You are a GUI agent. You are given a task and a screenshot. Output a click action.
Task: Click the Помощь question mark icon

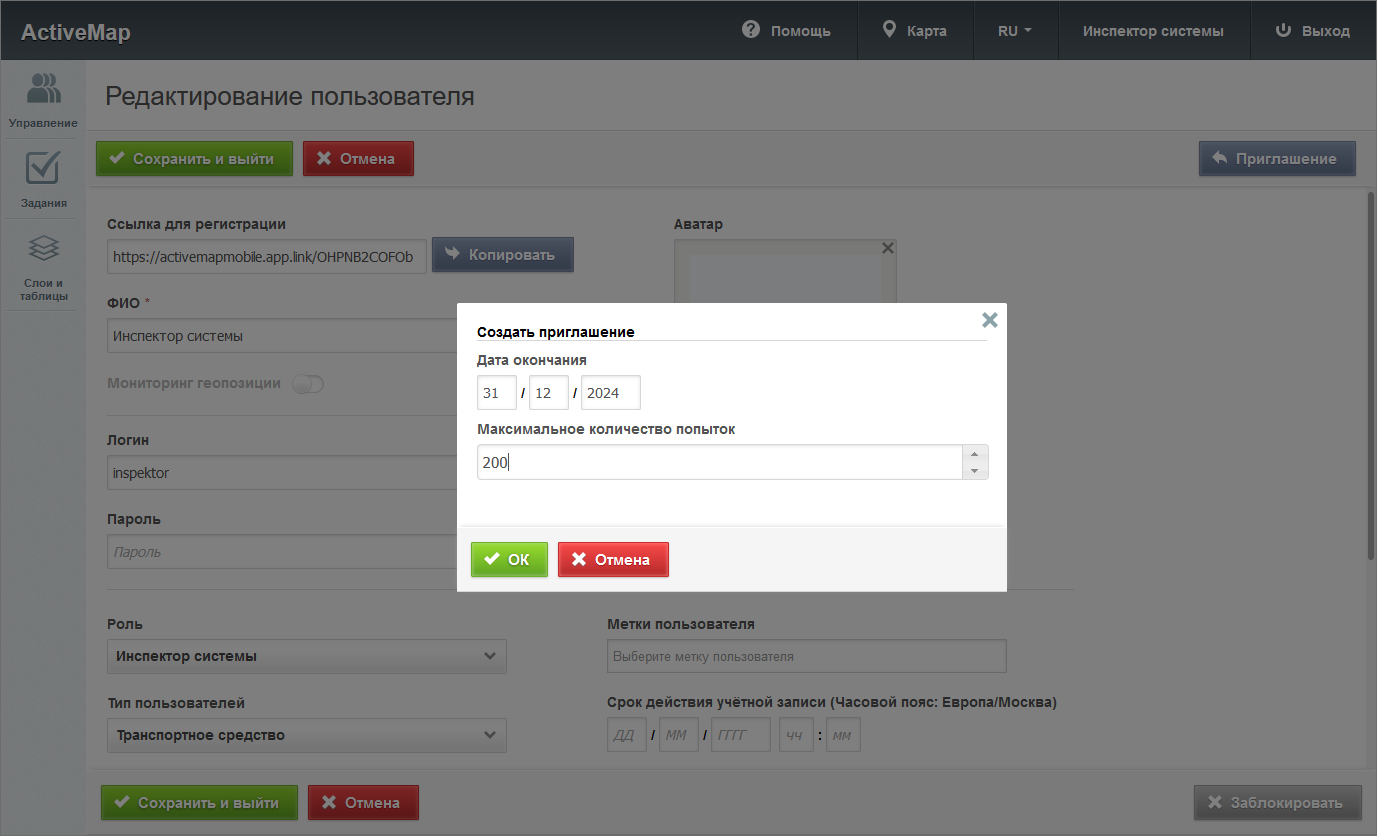pos(751,30)
